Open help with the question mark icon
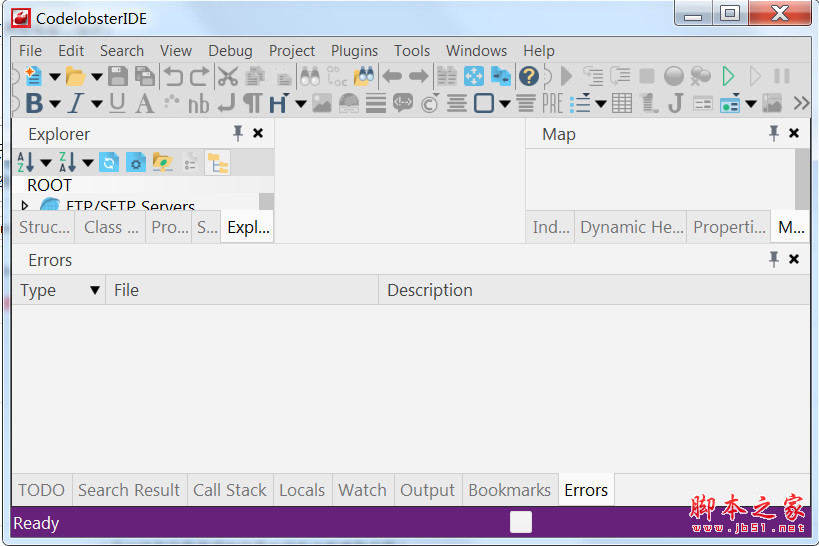The image size is (819, 546). (x=529, y=76)
